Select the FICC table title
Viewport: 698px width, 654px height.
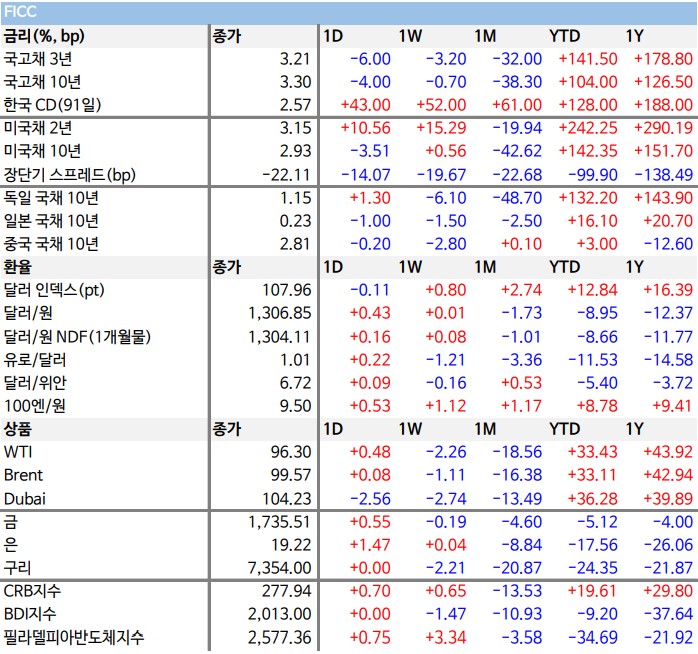(x=20, y=12)
